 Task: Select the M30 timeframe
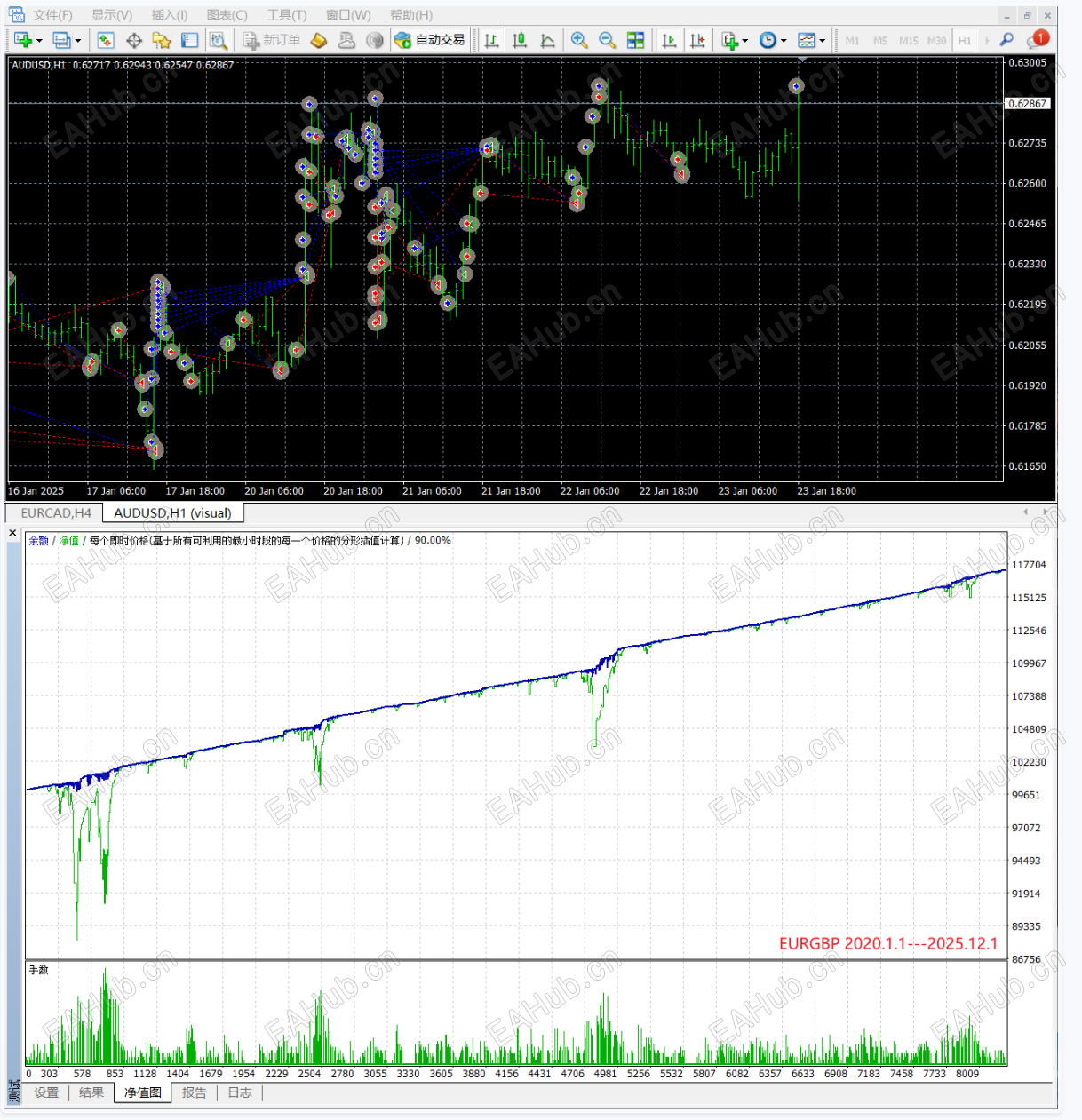coord(936,41)
